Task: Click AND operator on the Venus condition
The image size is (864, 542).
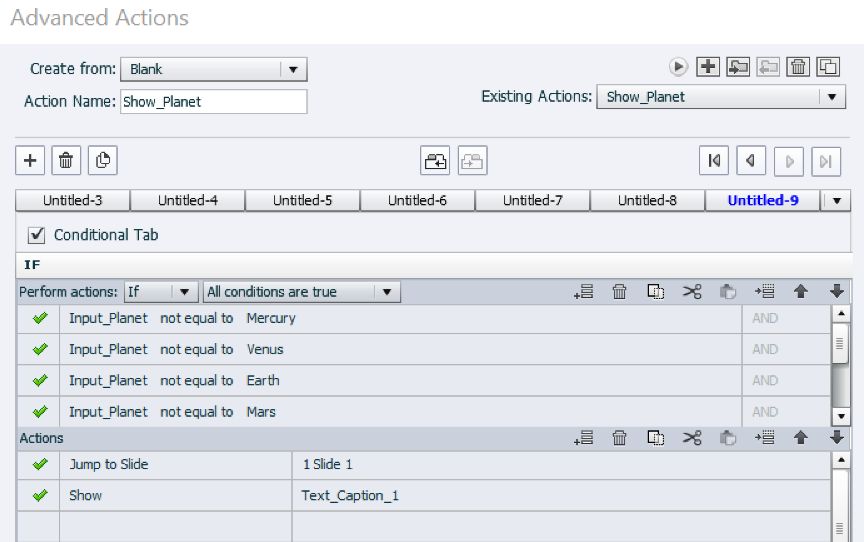Action: pos(765,350)
